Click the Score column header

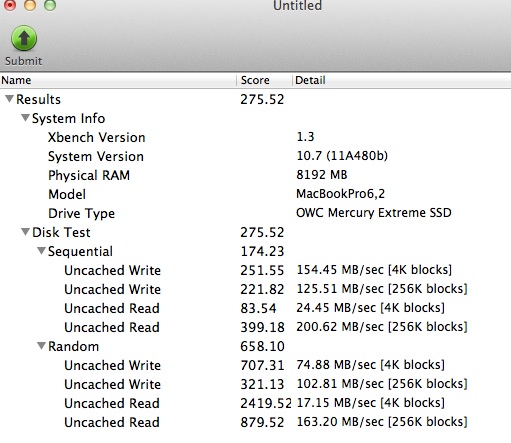[265, 80]
